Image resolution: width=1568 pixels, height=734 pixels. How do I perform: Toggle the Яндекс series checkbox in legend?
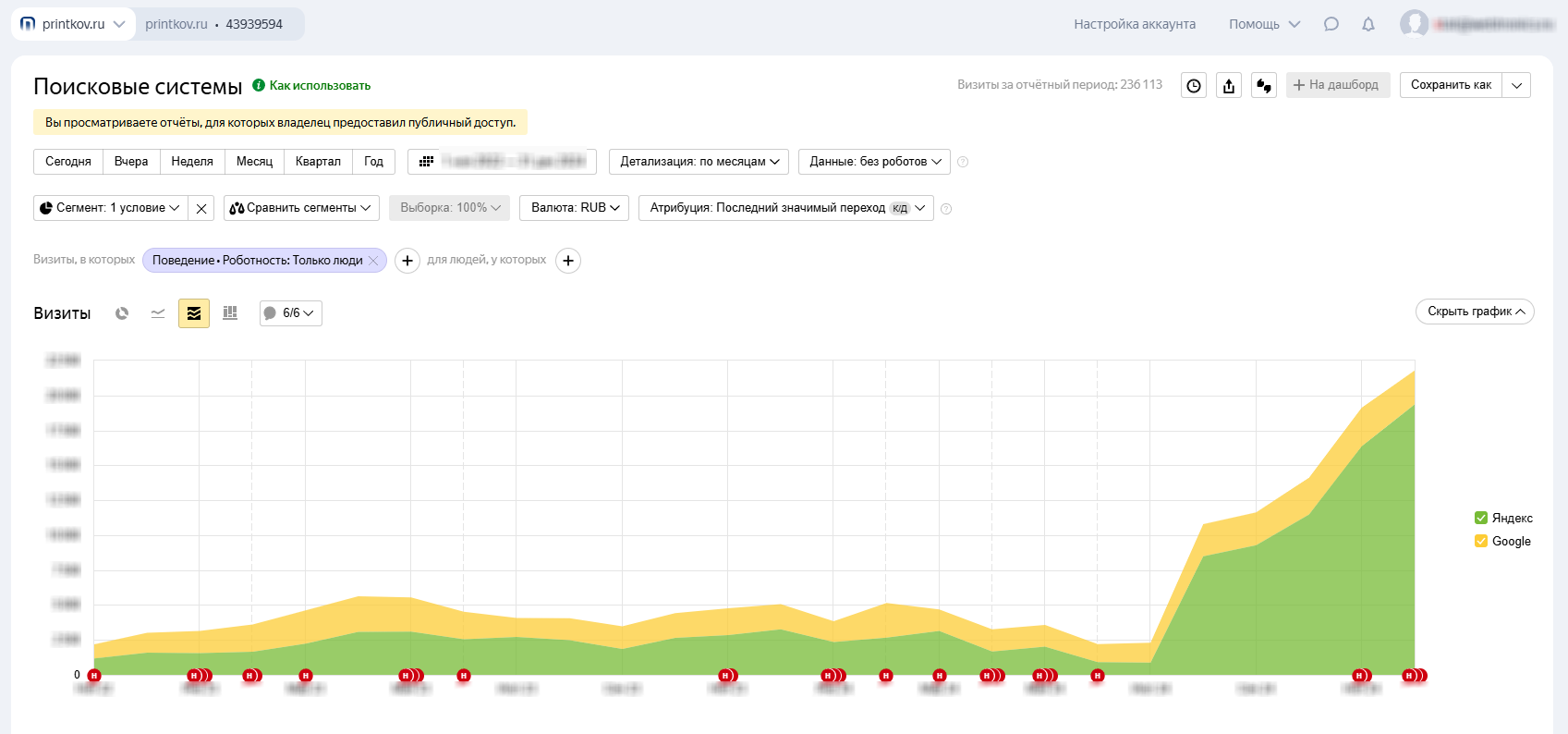point(1481,518)
